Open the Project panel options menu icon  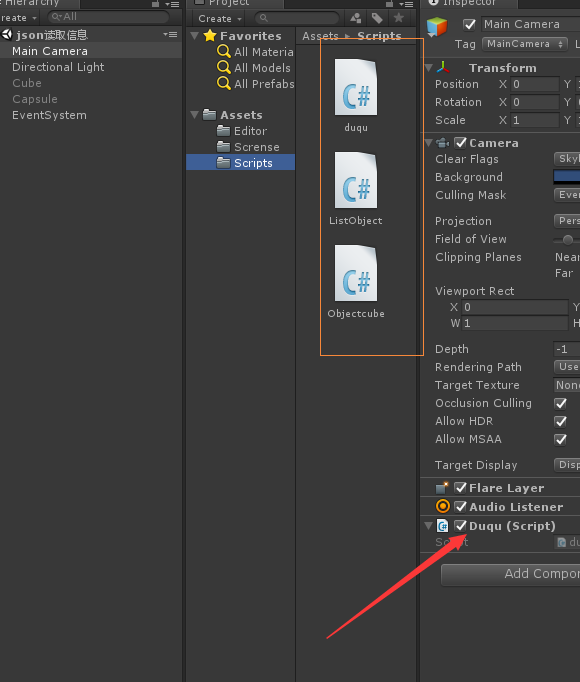pyautogui.click(x=406, y=4)
